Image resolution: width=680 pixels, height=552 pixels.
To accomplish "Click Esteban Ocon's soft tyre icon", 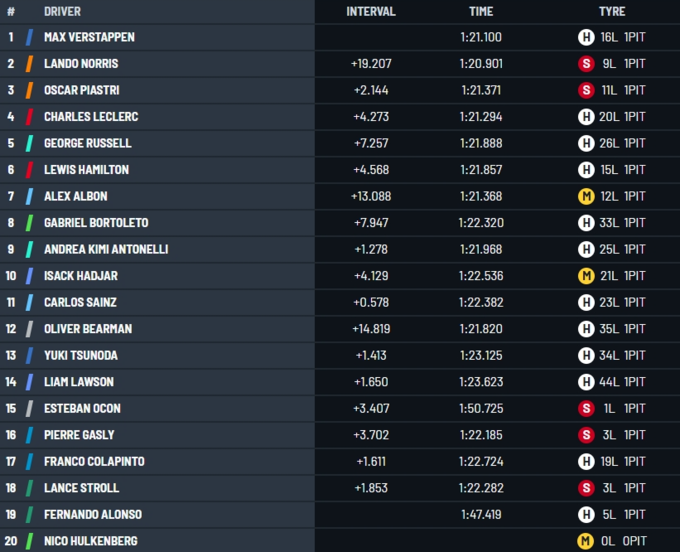I will point(586,408).
